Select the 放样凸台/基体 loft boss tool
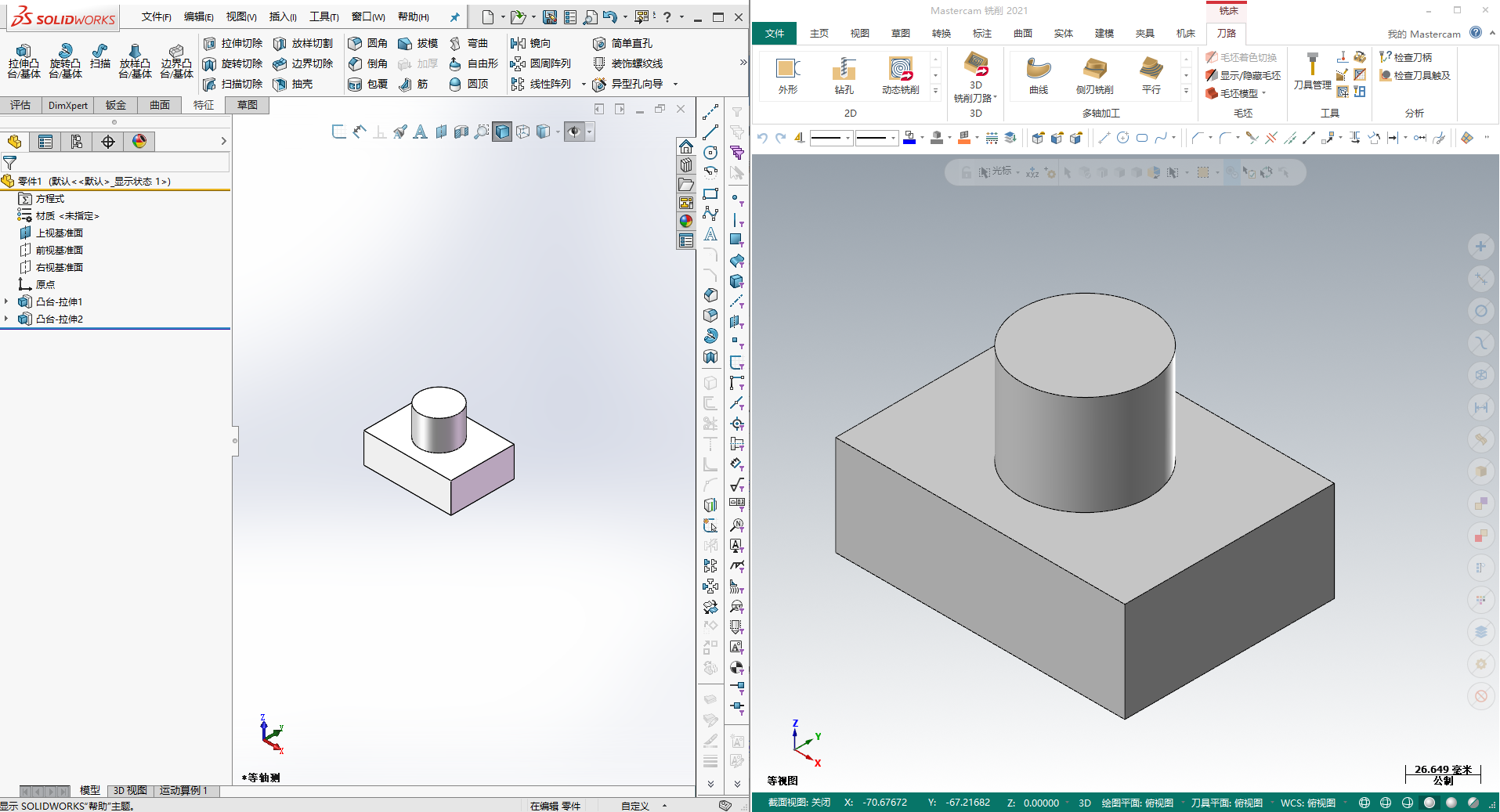This screenshot has height=812, width=1500. tap(135, 61)
